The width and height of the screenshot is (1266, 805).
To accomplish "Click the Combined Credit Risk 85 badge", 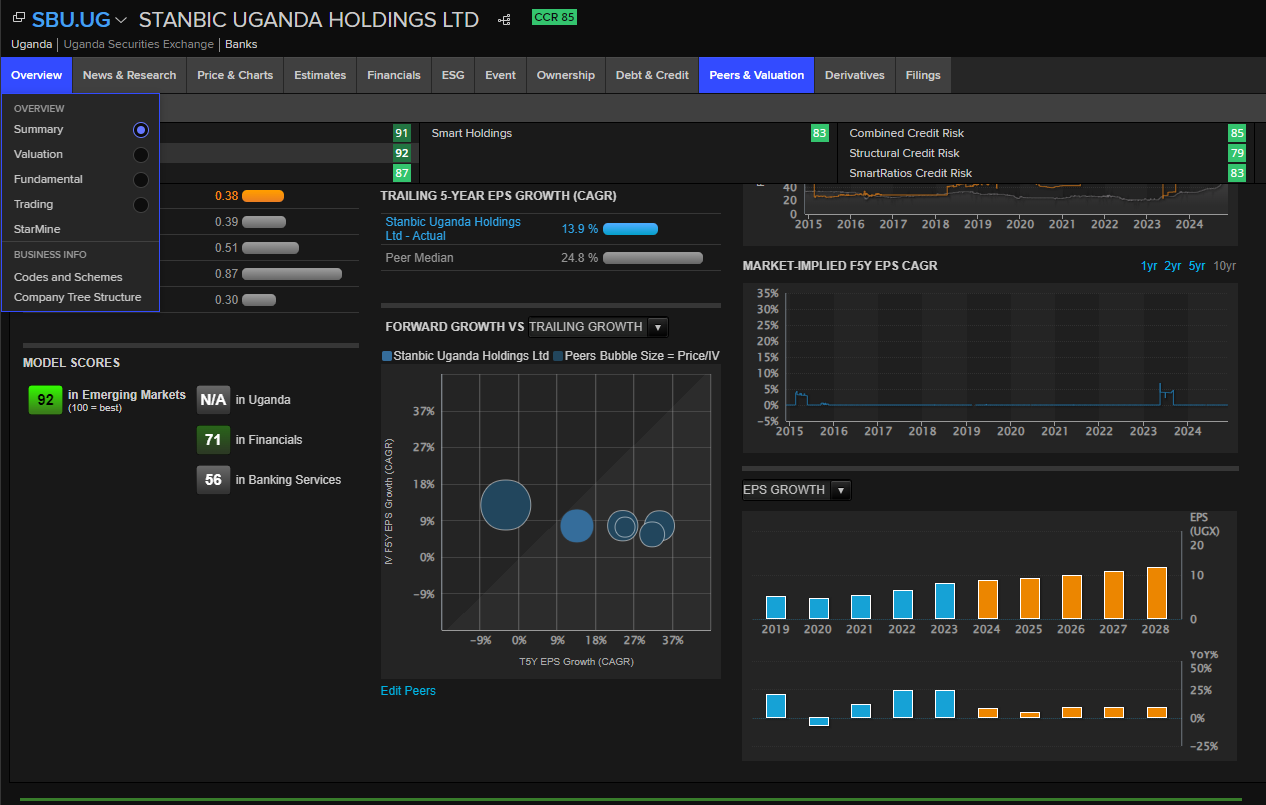I will [x=1237, y=133].
